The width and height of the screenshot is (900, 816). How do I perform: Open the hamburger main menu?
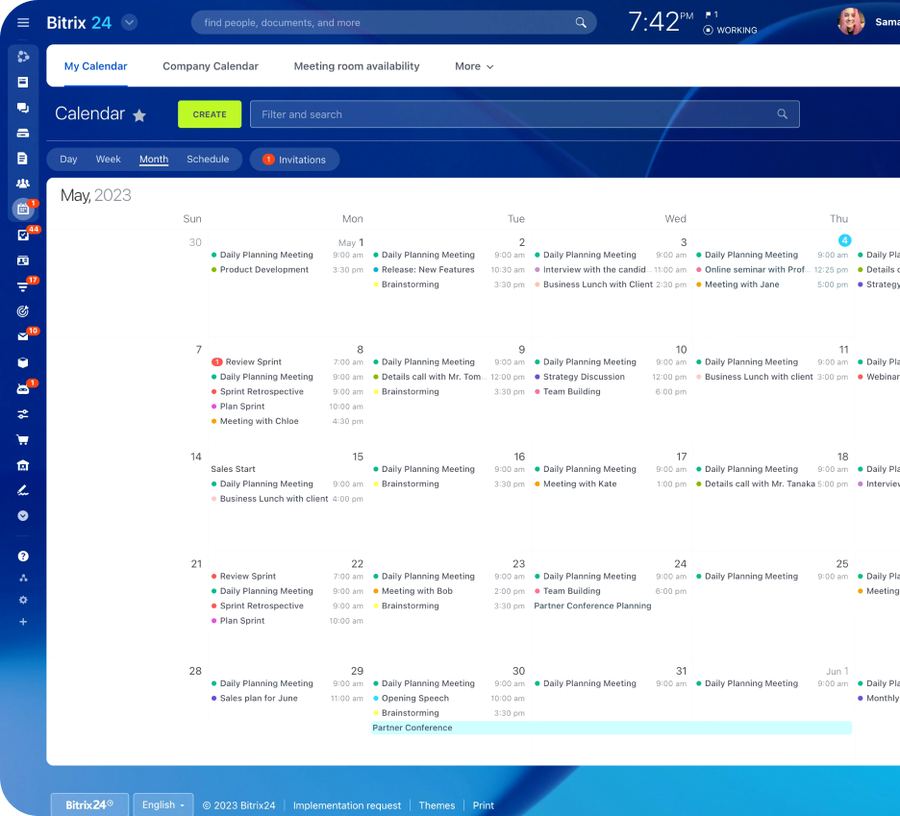point(23,22)
